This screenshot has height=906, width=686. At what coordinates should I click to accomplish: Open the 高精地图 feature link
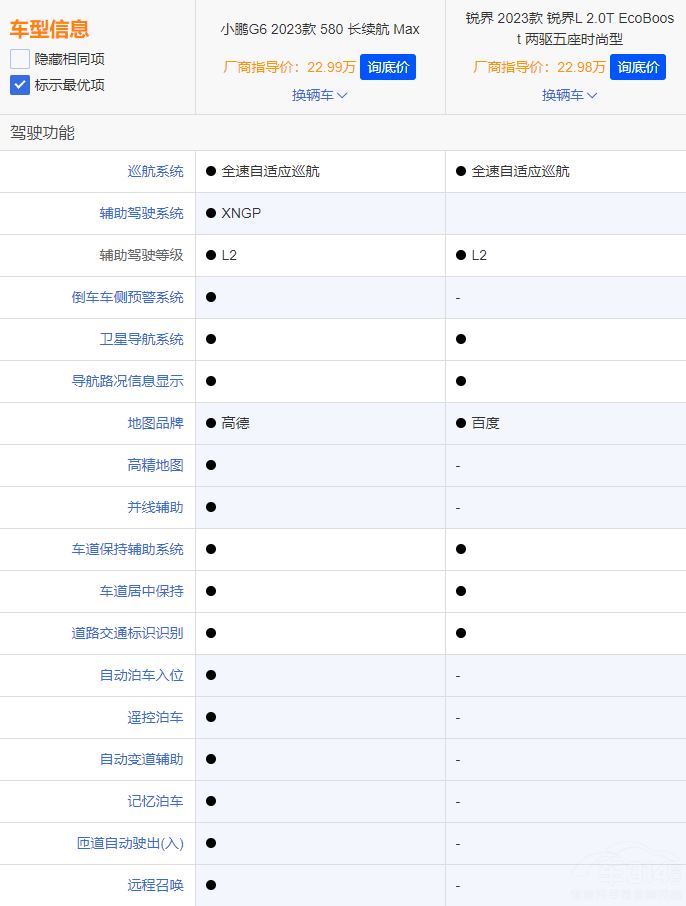pos(155,465)
